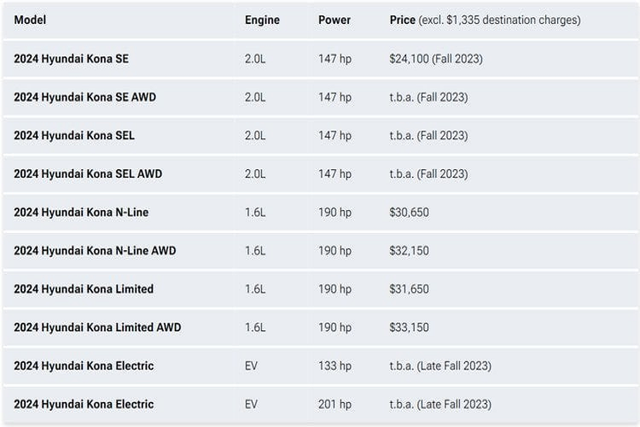Choose the 2024 Hyundai Kona N-Line AWD model
This screenshot has height=427, width=640.
point(94,251)
